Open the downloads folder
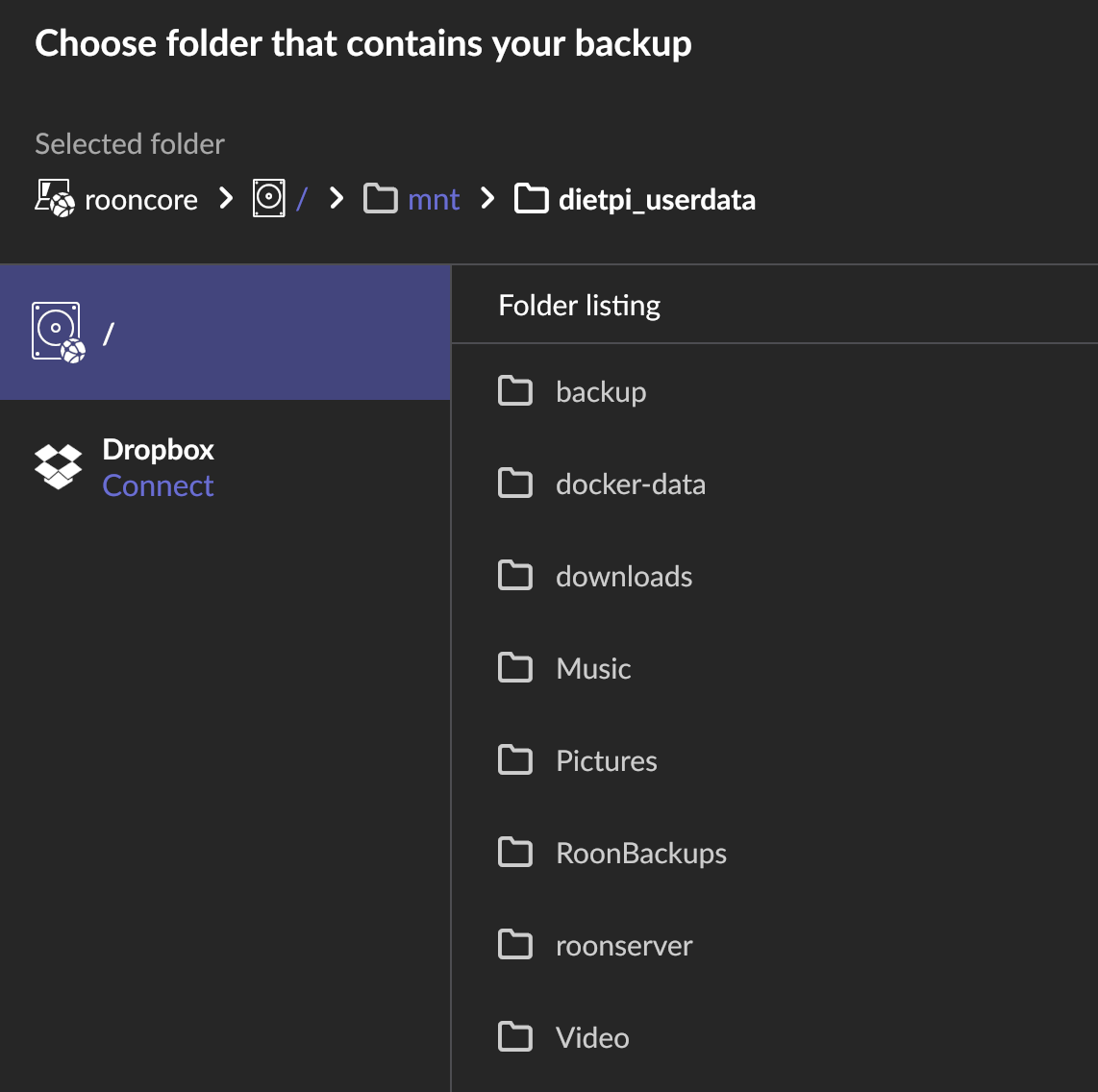 (623, 577)
